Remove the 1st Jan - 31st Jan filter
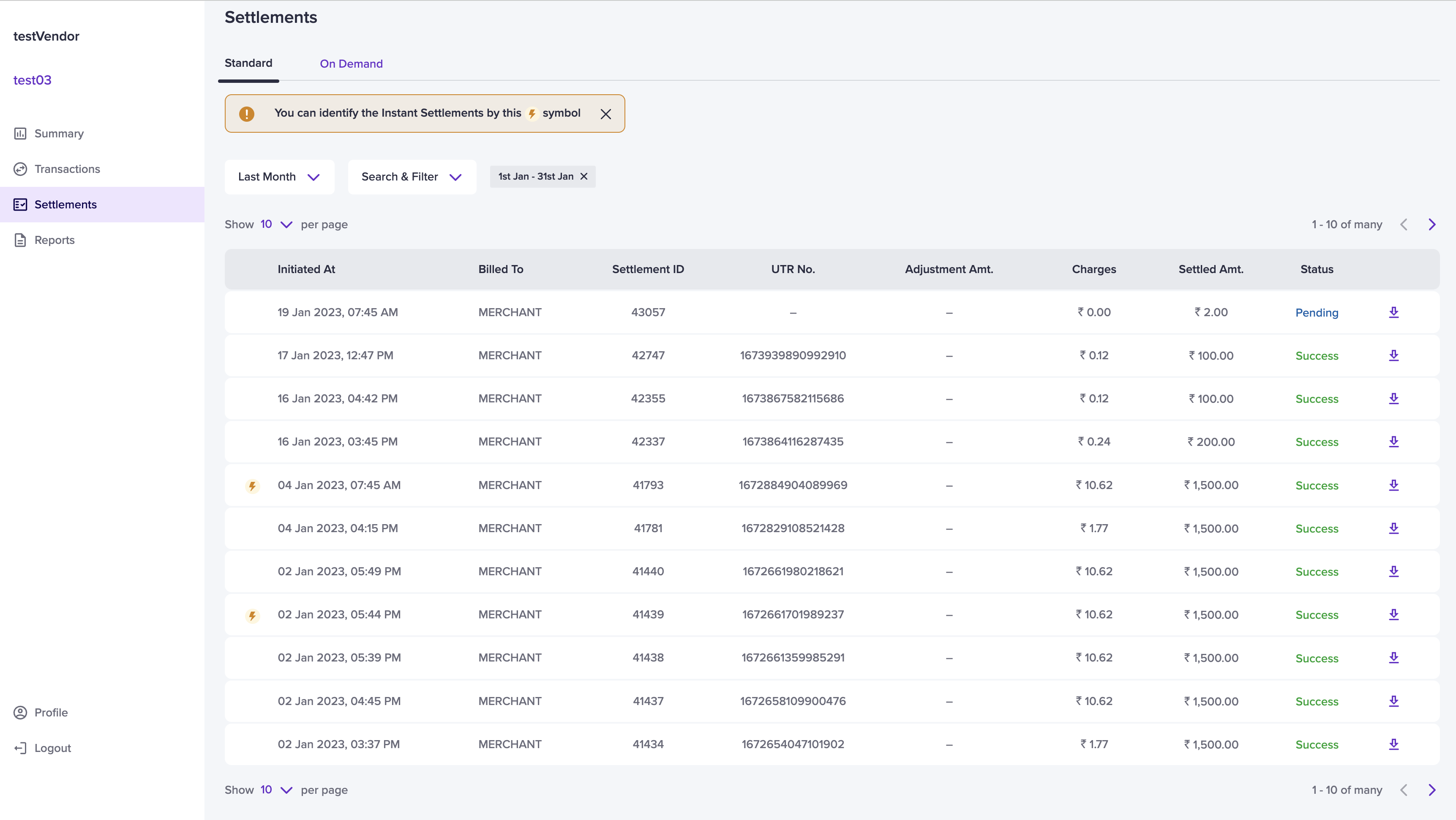 pyautogui.click(x=584, y=176)
